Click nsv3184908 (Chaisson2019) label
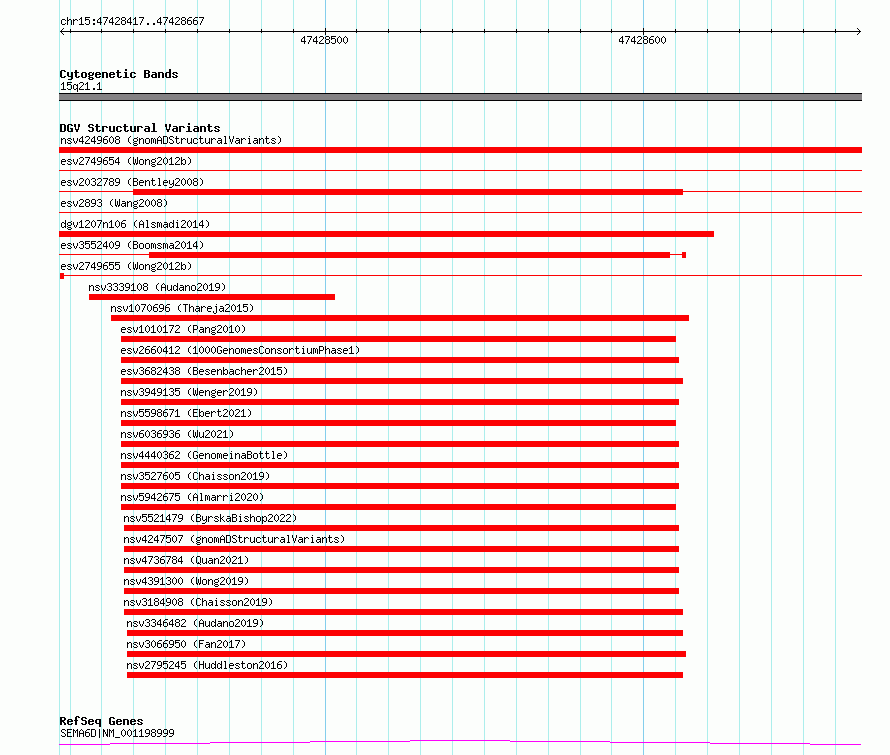 (x=198, y=602)
